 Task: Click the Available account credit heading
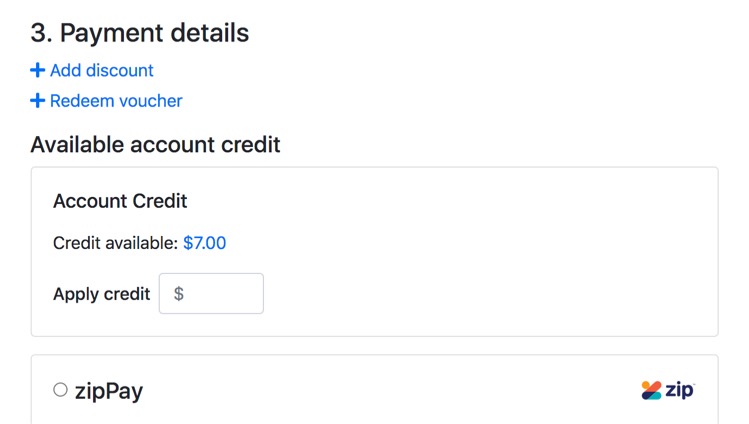[155, 145]
